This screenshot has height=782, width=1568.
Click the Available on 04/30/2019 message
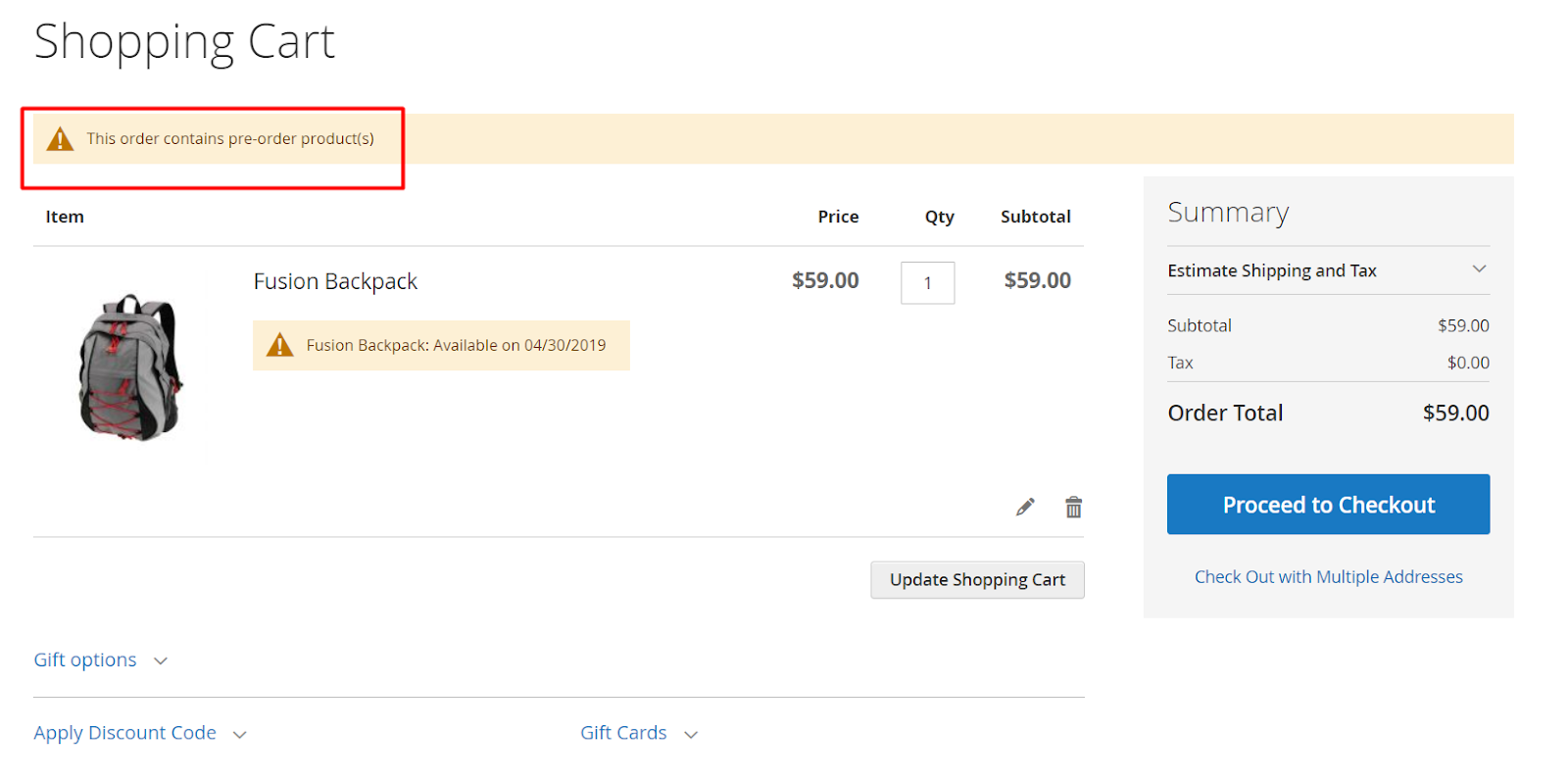pyautogui.click(x=456, y=345)
